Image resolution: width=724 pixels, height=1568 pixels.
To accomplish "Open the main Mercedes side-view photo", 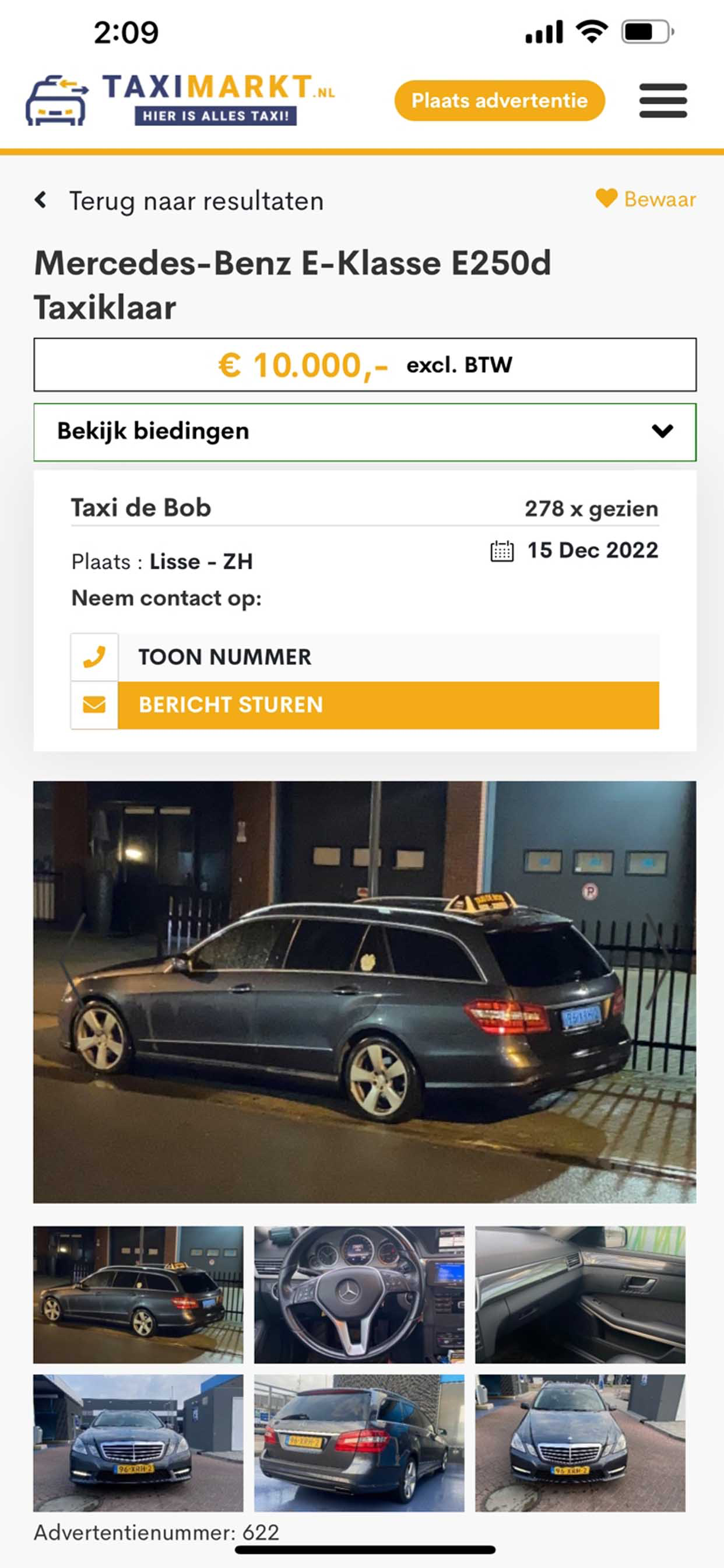I will point(365,992).
